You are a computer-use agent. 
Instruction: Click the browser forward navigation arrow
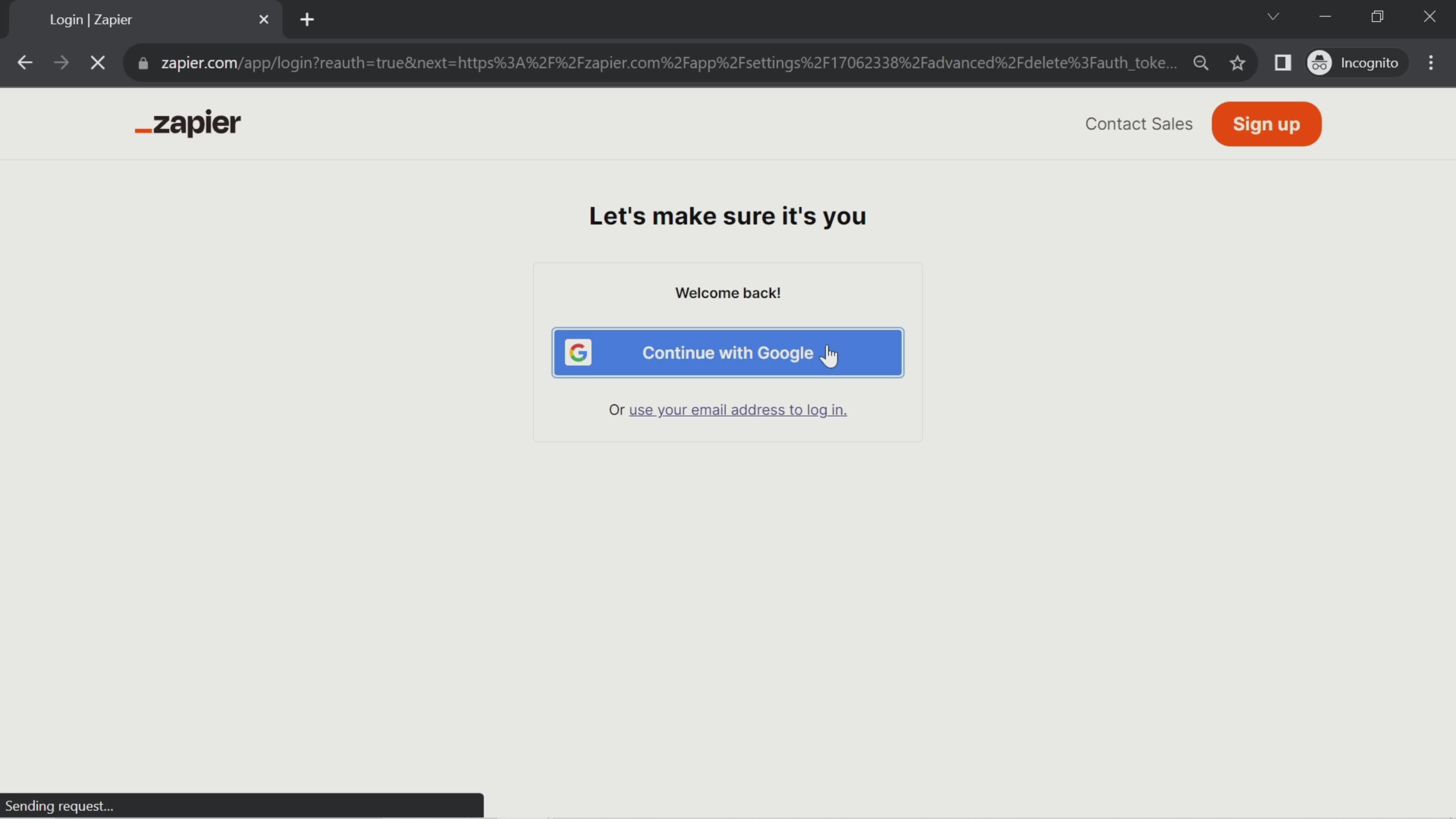tap(61, 62)
